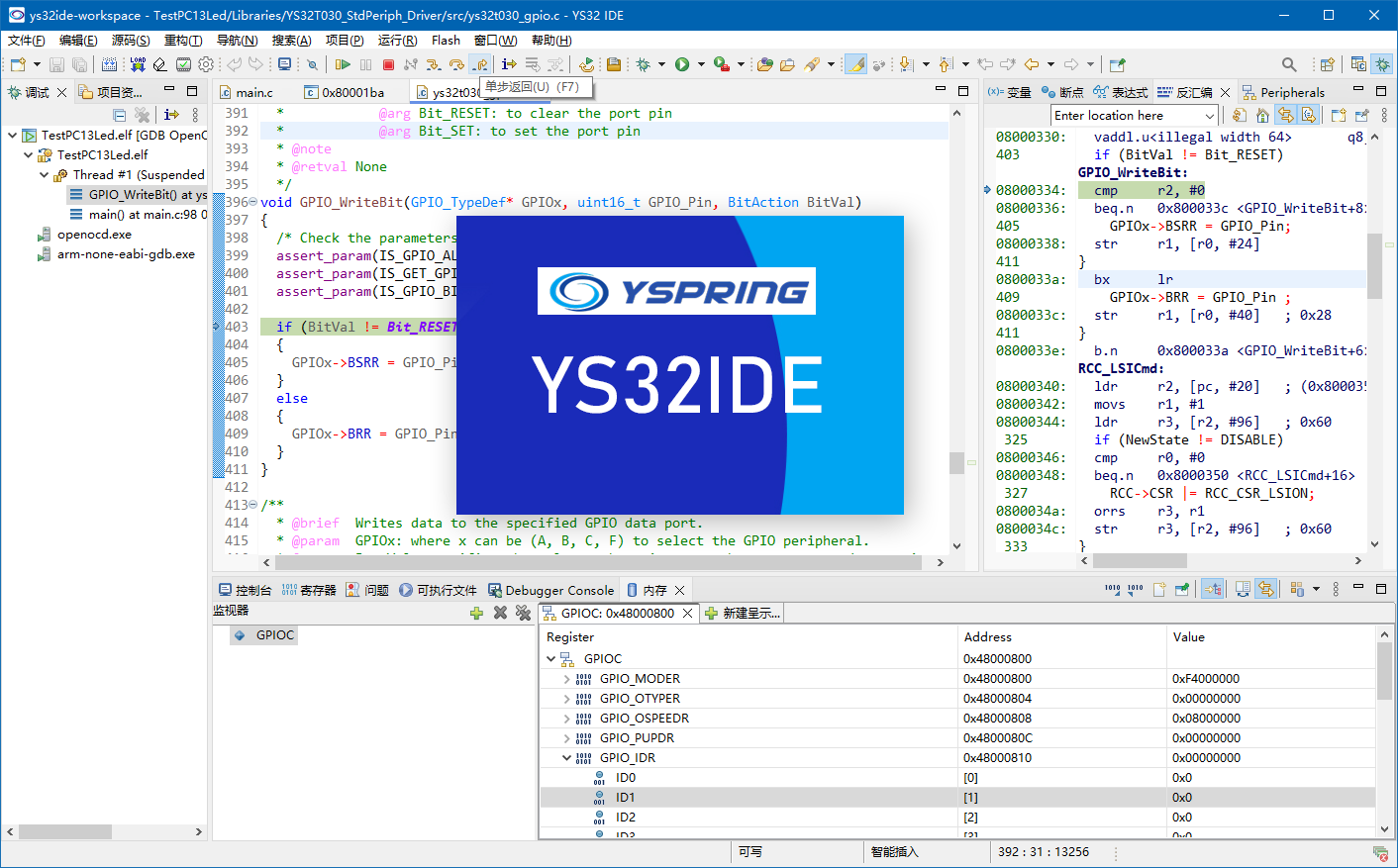Toggle Link with Active Debug Context in Disassembly

1285,115
